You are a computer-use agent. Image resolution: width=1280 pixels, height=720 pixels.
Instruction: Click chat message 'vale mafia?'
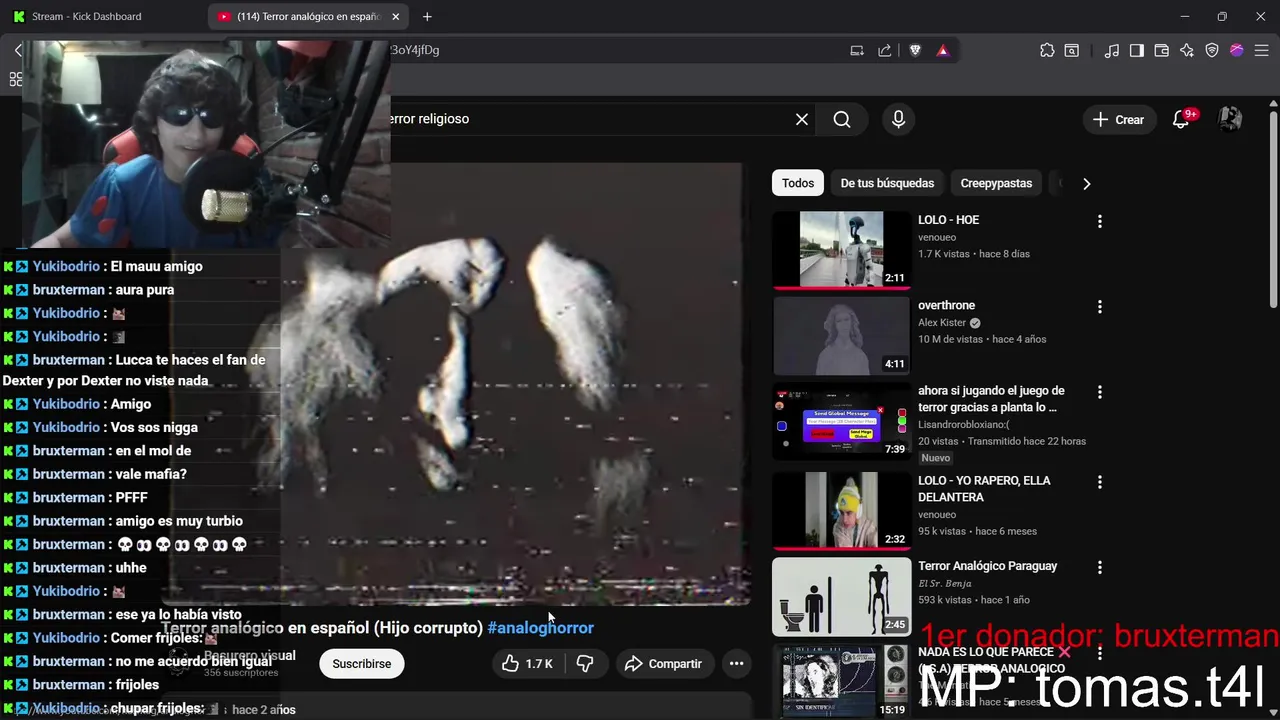pyautogui.click(x=151, y=474)
